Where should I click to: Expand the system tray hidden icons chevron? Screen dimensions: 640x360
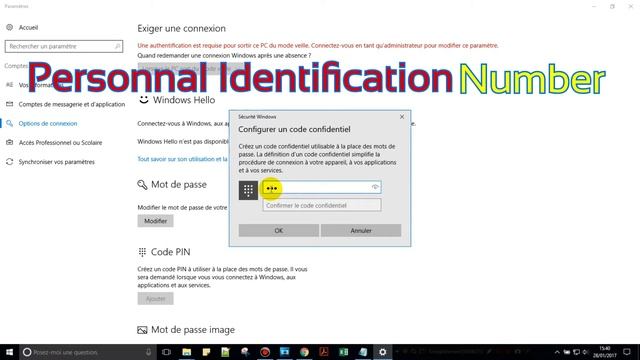557,352
